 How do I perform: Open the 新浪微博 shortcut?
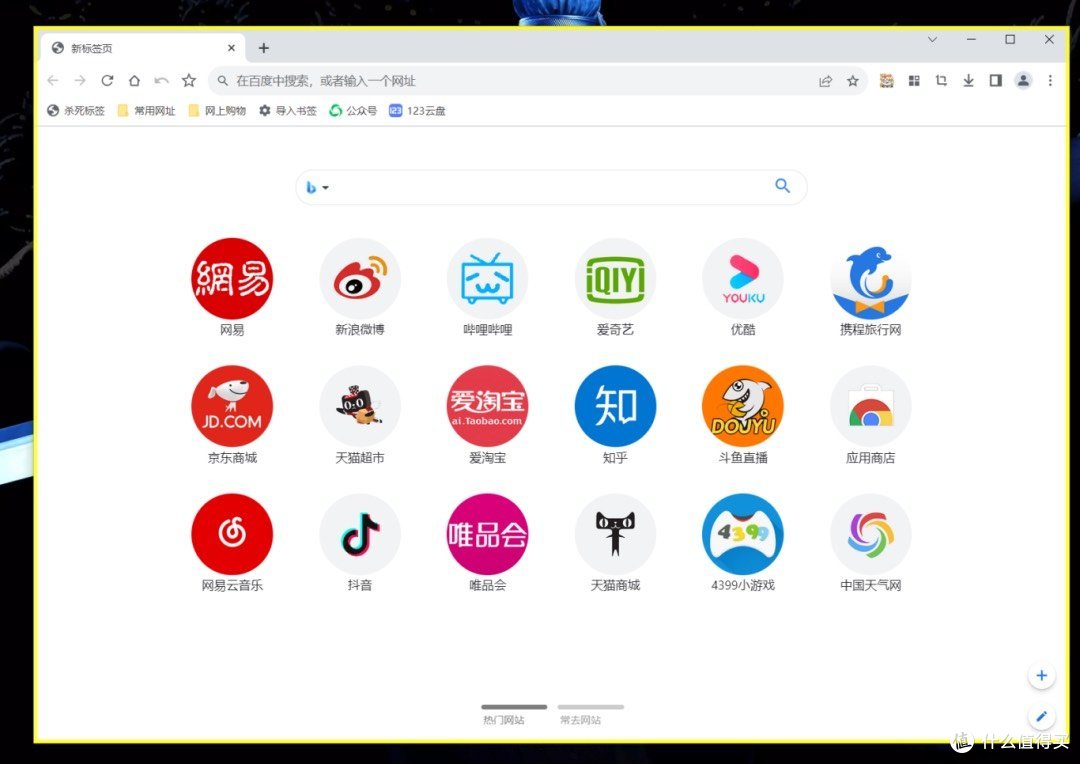pyautogui.click(x=360, y=278)
